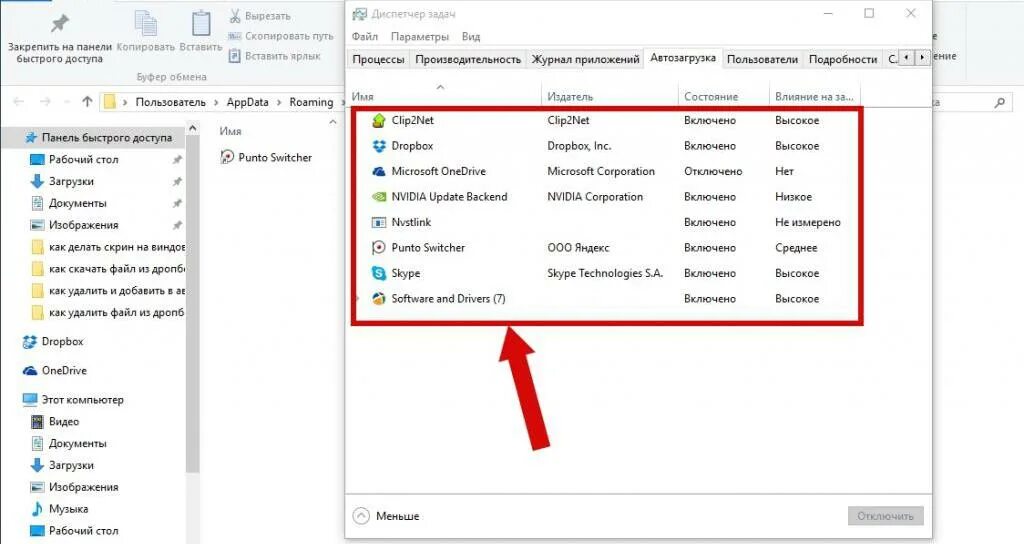Click the Explorer Back arrow
Viewport: 1024px width, 544px height.
coord(18,101)
